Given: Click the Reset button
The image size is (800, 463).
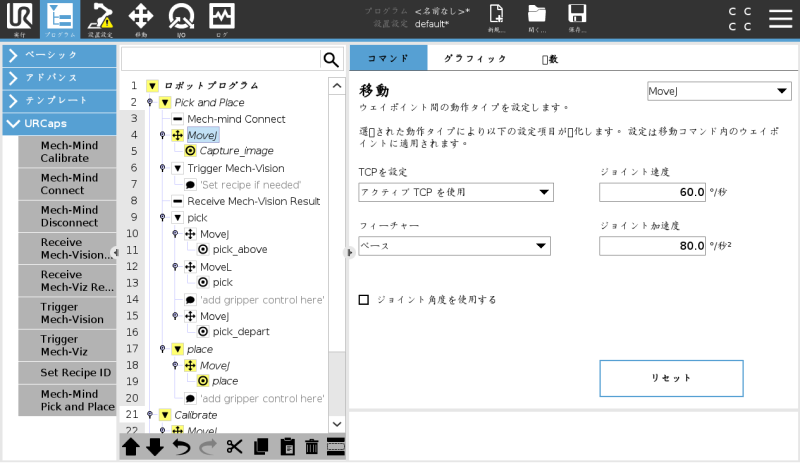Looking at the screenshot, I should pyautogui.click(x=671, y=378).
